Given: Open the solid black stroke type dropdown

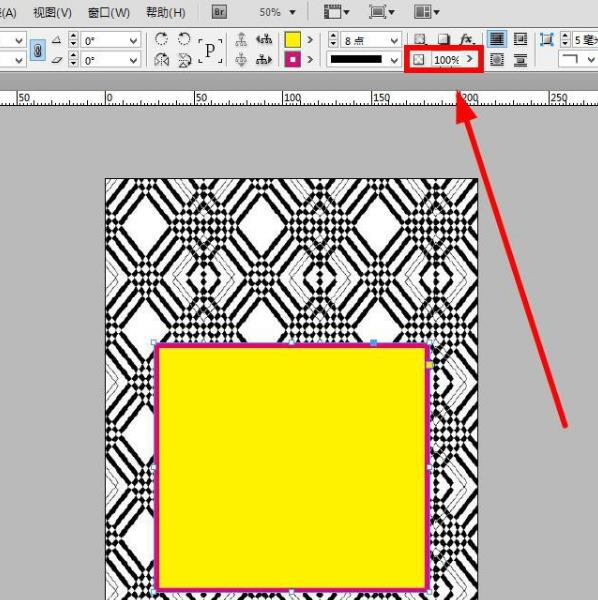Looking at the screenshot, I should 363,60.
